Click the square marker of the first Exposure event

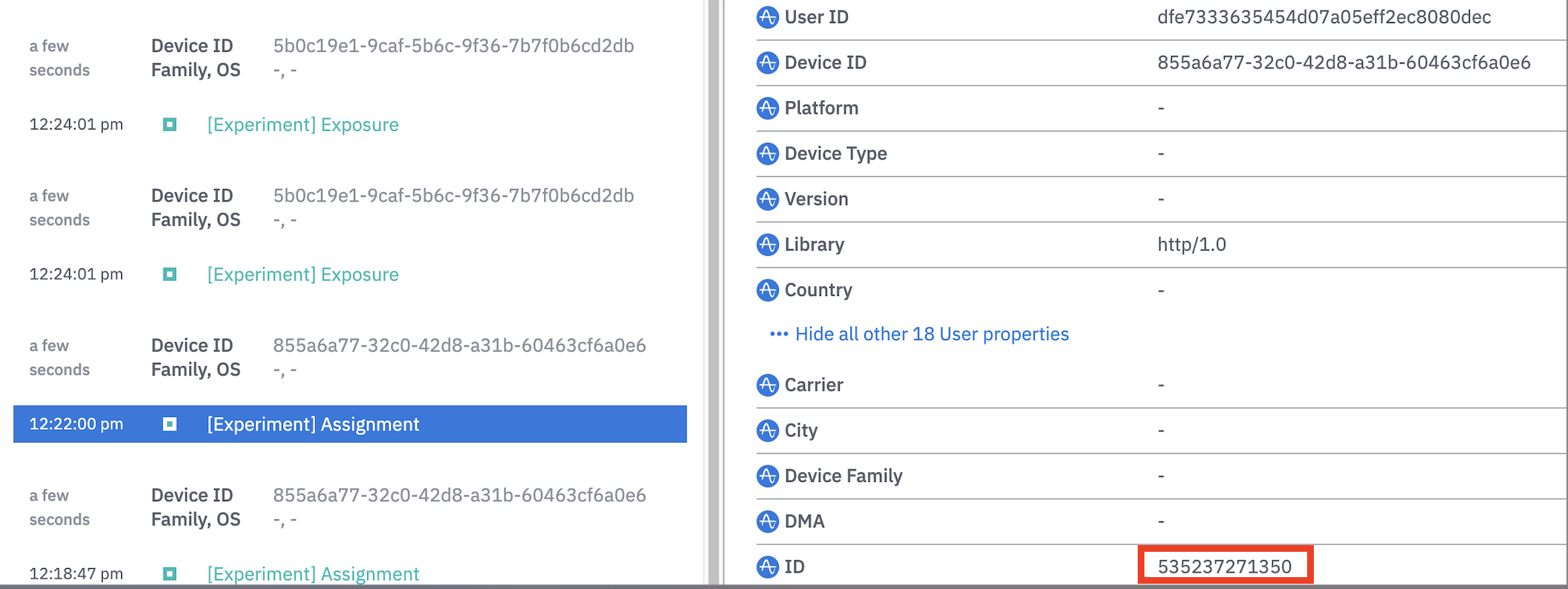click(169, 125)
